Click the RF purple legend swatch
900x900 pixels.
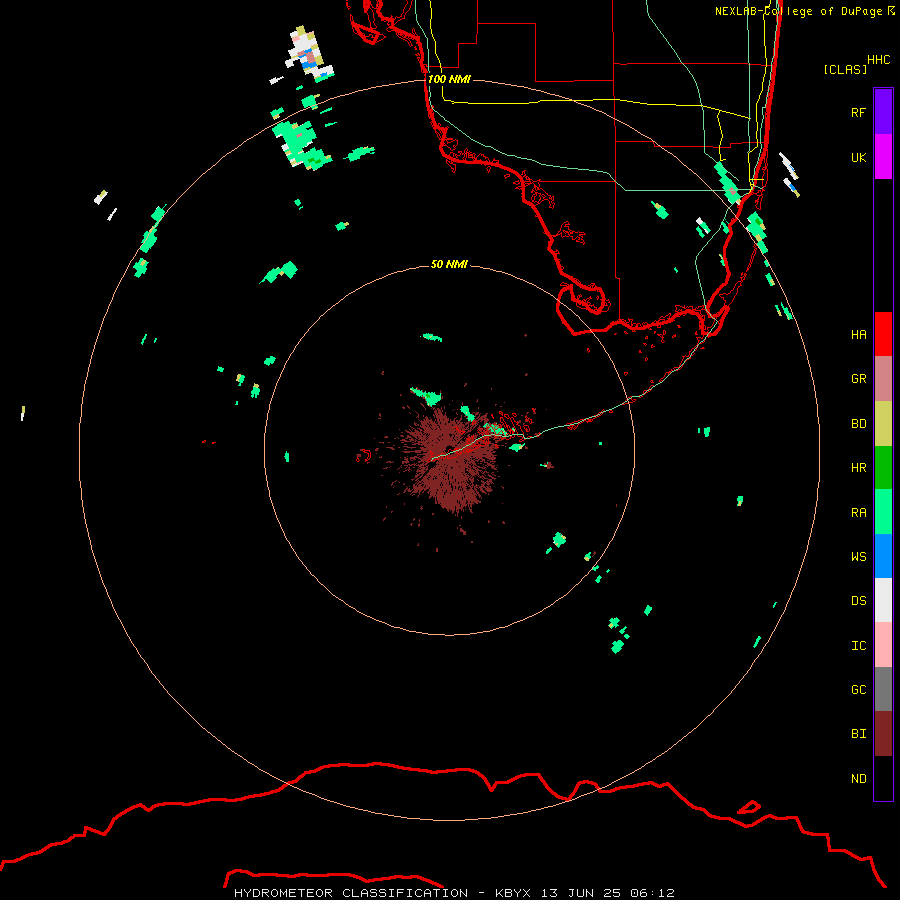coord(883,112)
